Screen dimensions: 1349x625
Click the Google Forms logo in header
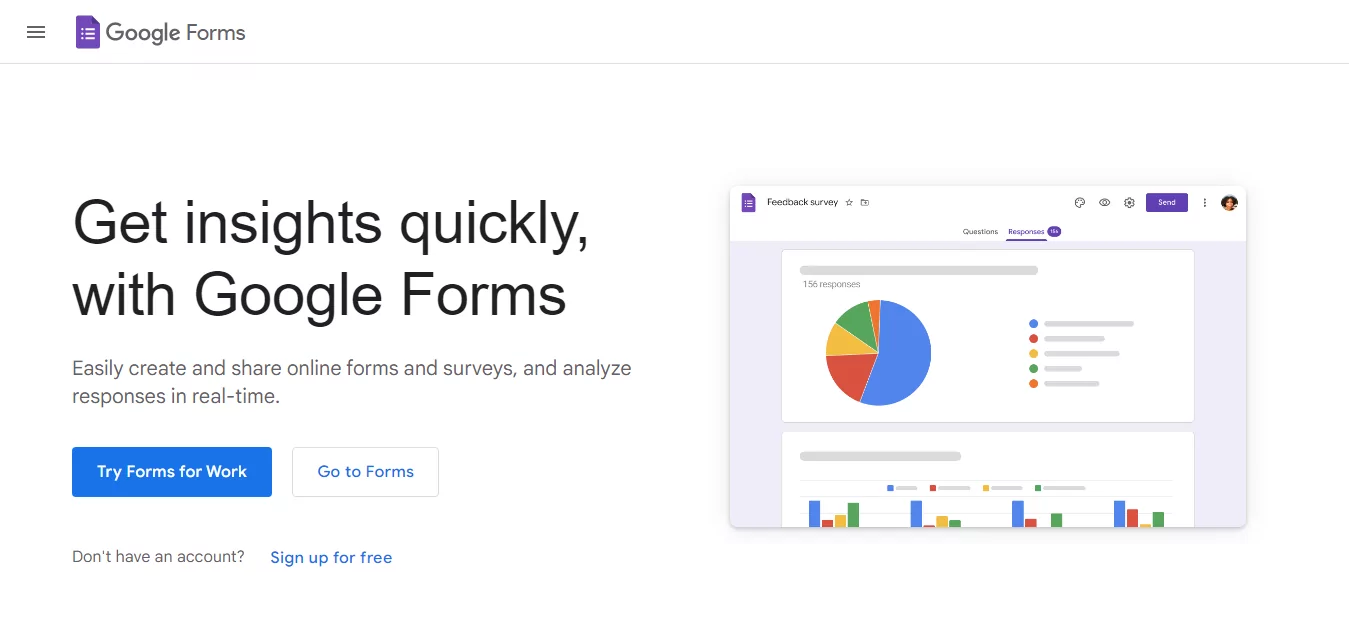pyautogui.click(x=161, y=32)
